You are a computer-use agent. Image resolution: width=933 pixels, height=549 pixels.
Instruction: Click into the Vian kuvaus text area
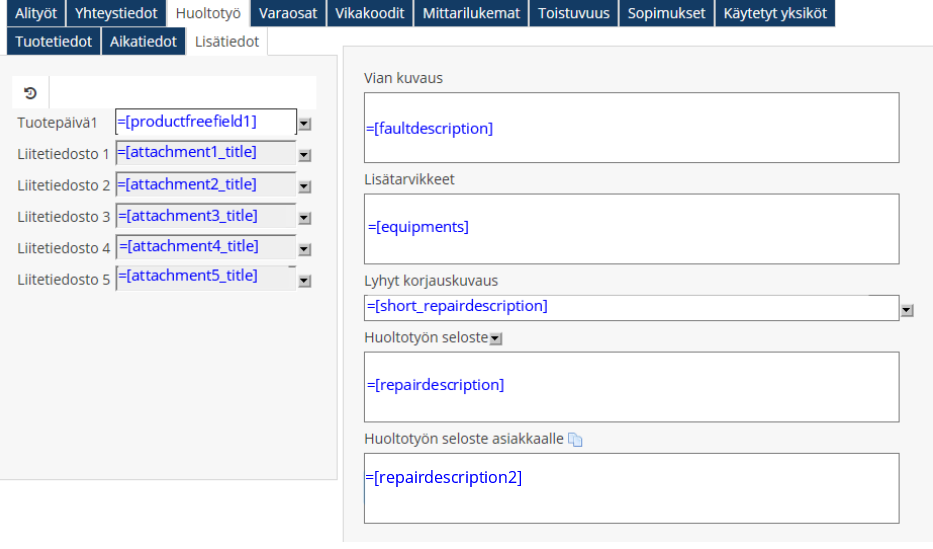pyautogui.click(x=631, y=128)
